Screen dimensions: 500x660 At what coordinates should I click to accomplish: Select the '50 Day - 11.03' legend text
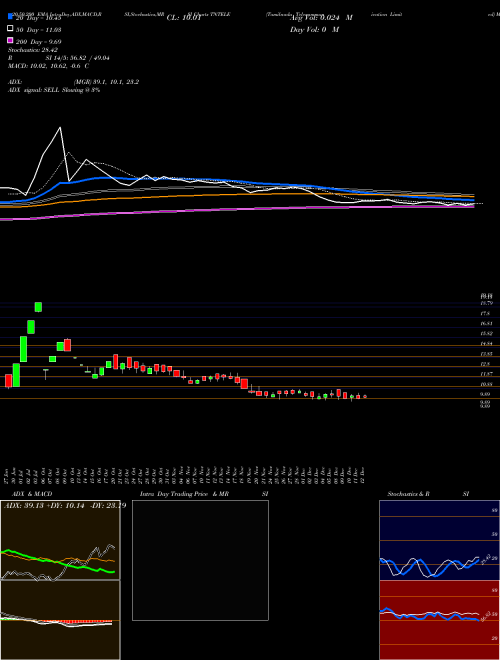point(39,30)
